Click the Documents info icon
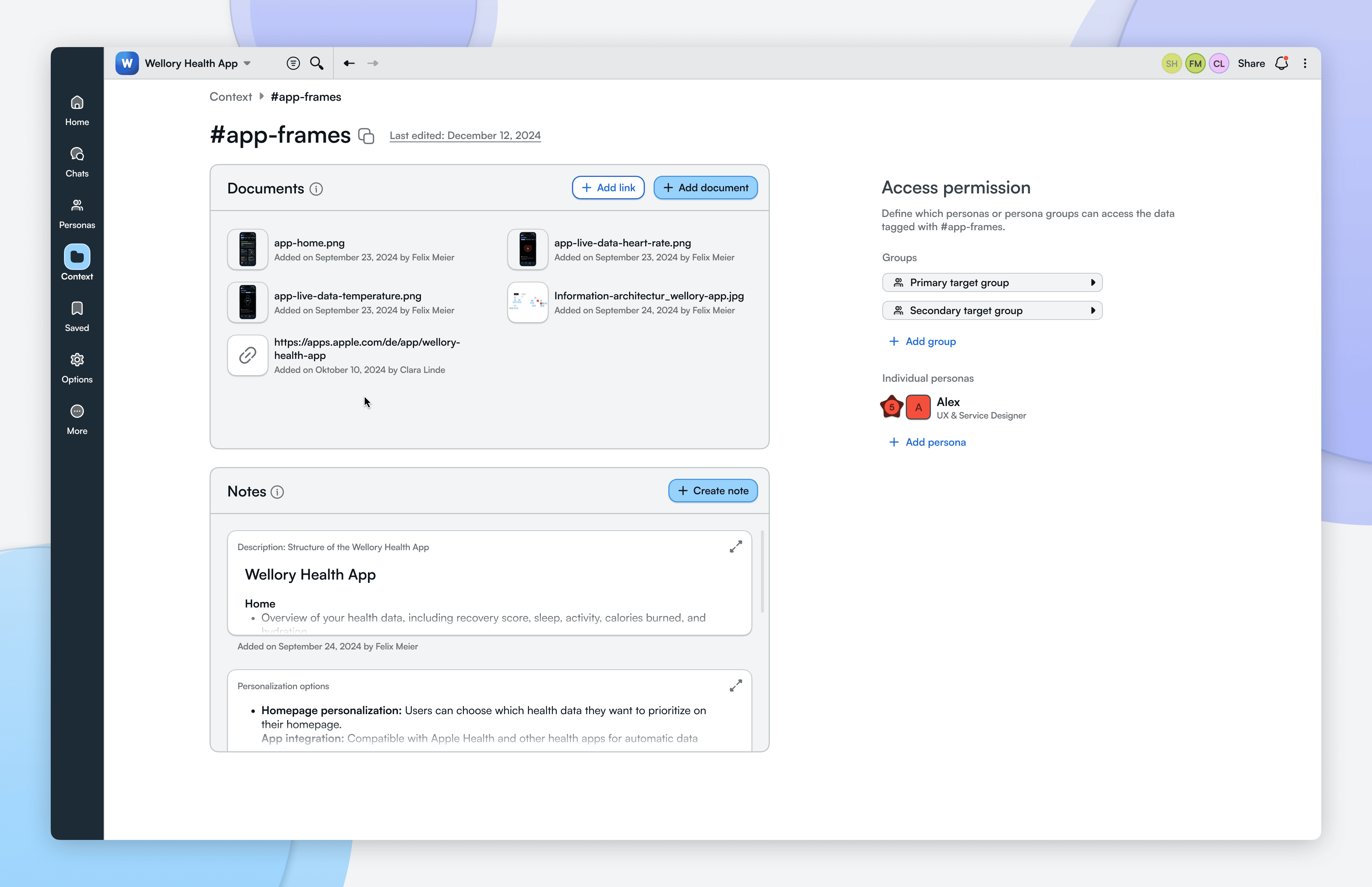This screenshot has height=887, width=1372. pyautogui.click(x=316, y=189)
